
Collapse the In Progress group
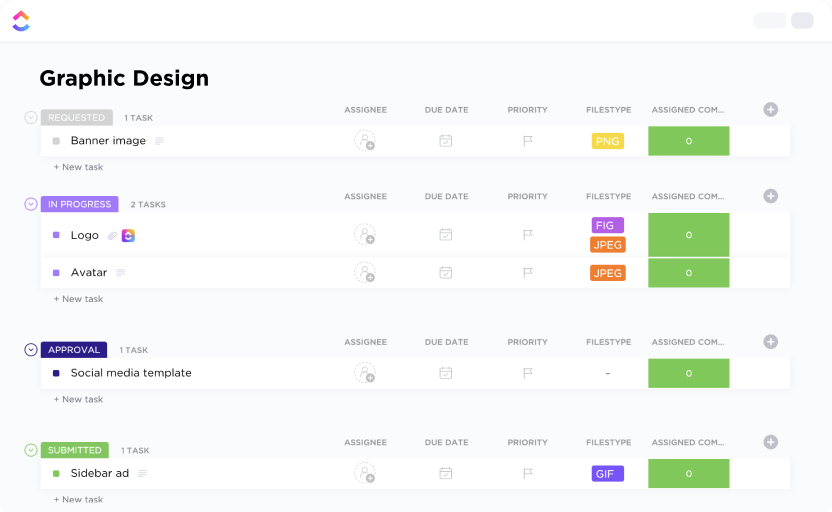point(31,204)
